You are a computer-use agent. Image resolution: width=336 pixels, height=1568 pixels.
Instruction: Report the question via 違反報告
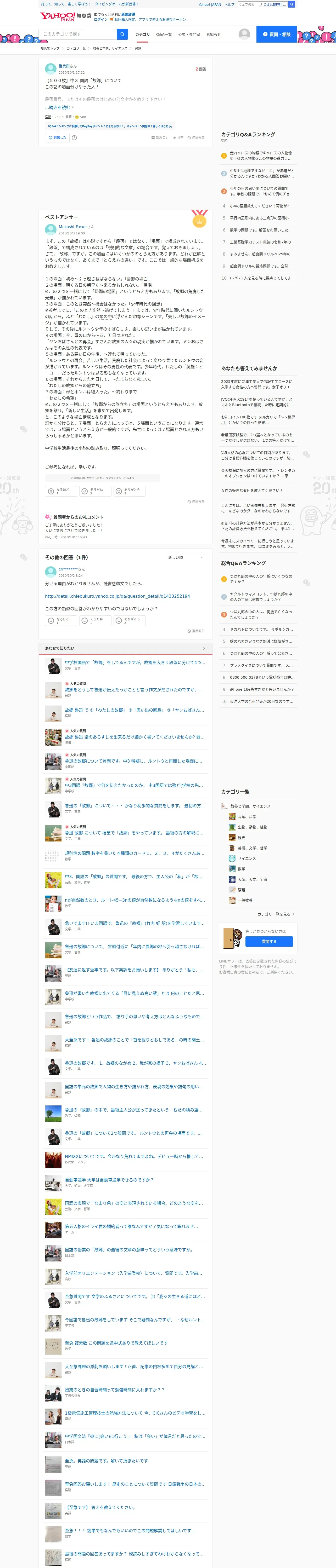(x=196, y=137)
